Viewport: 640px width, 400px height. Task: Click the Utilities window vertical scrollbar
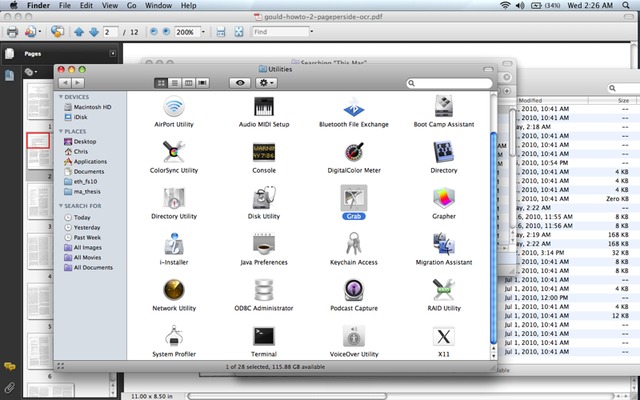pos(493,238)
